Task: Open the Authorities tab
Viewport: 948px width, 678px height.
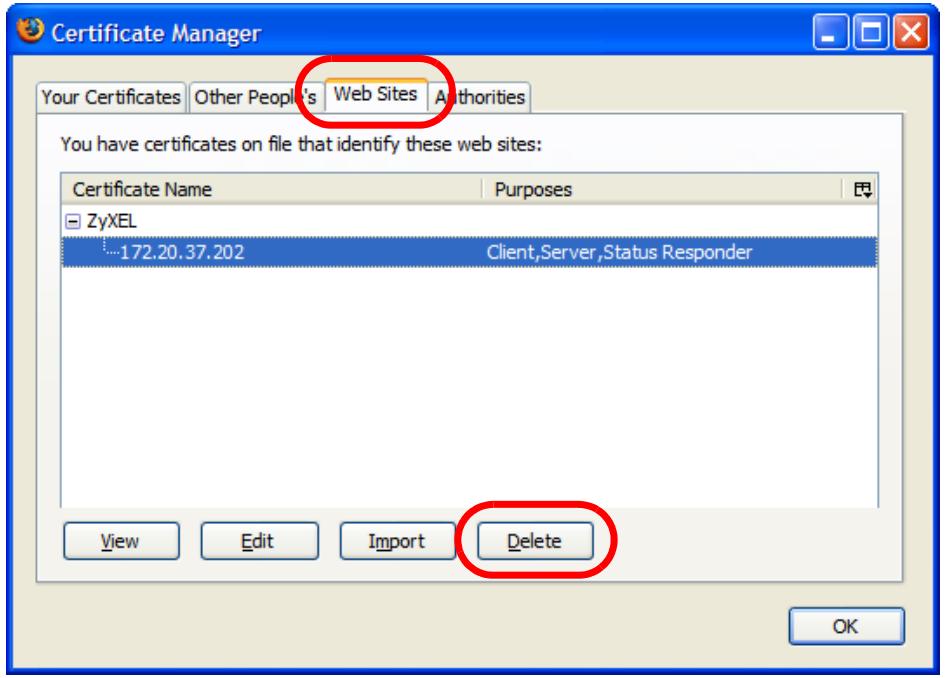Action: tap(480, 97)
